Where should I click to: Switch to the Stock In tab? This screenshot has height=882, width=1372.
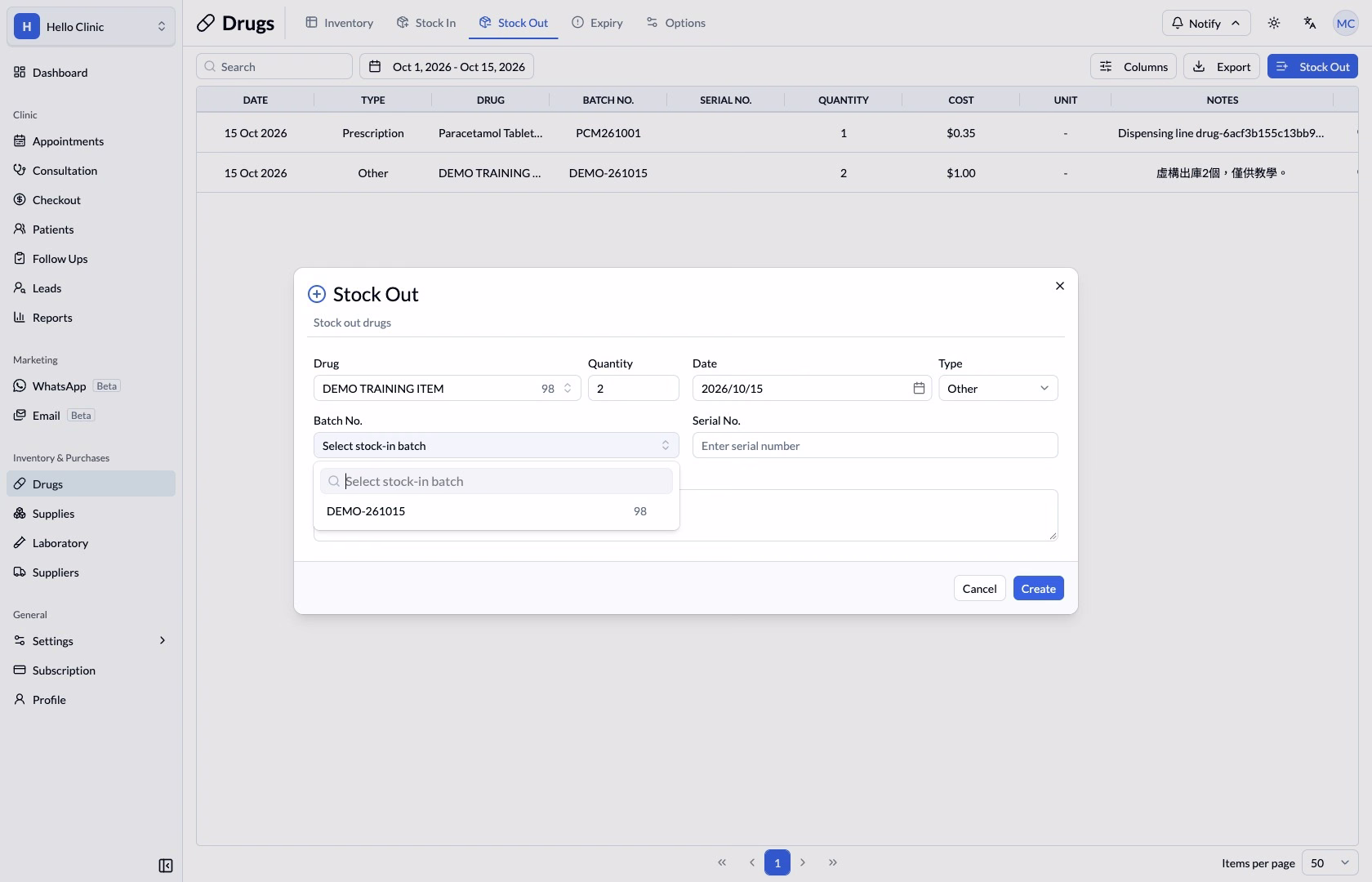(x=425, y=23)
